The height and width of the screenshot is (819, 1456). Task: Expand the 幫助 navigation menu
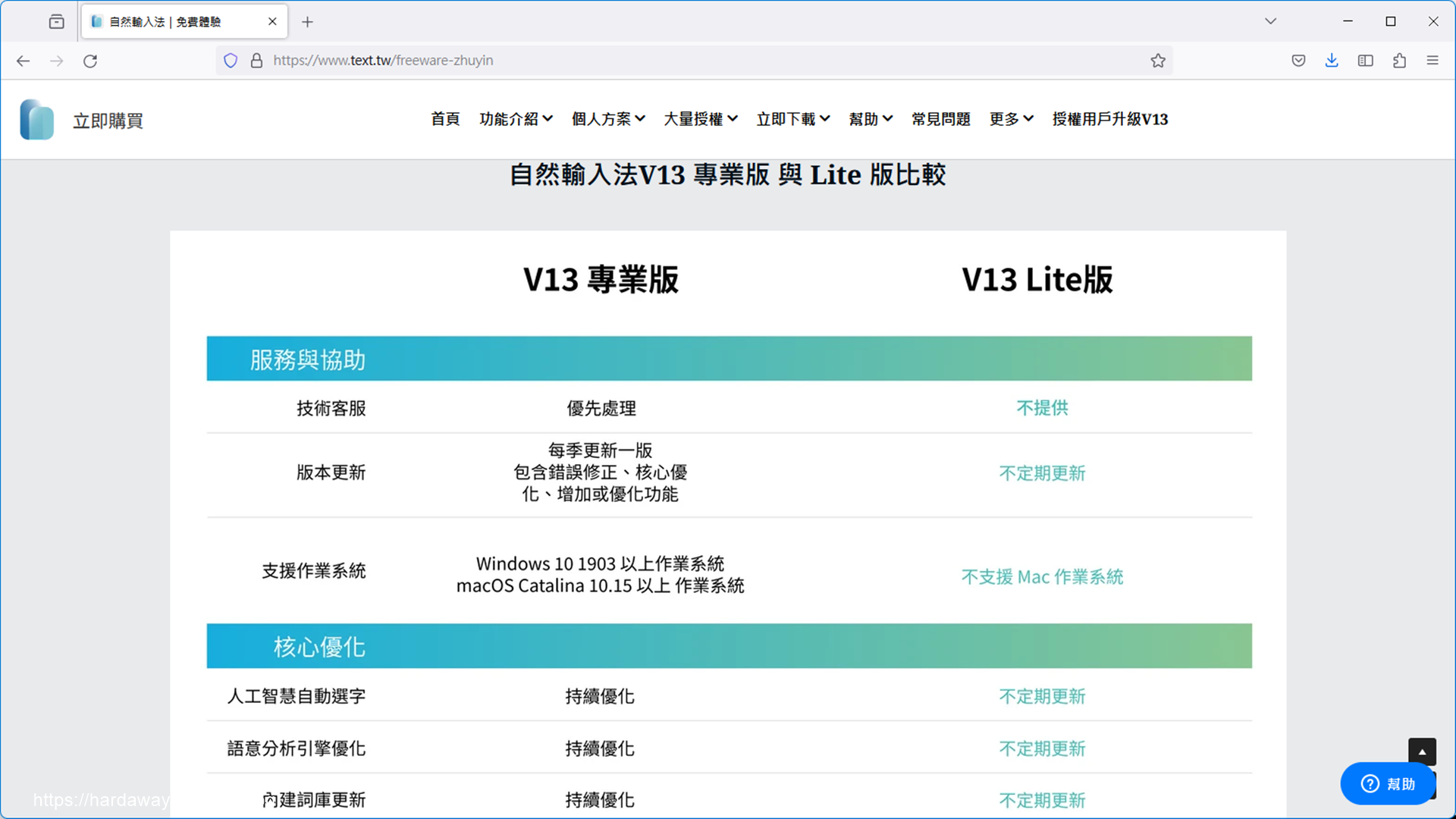[871, 119]
